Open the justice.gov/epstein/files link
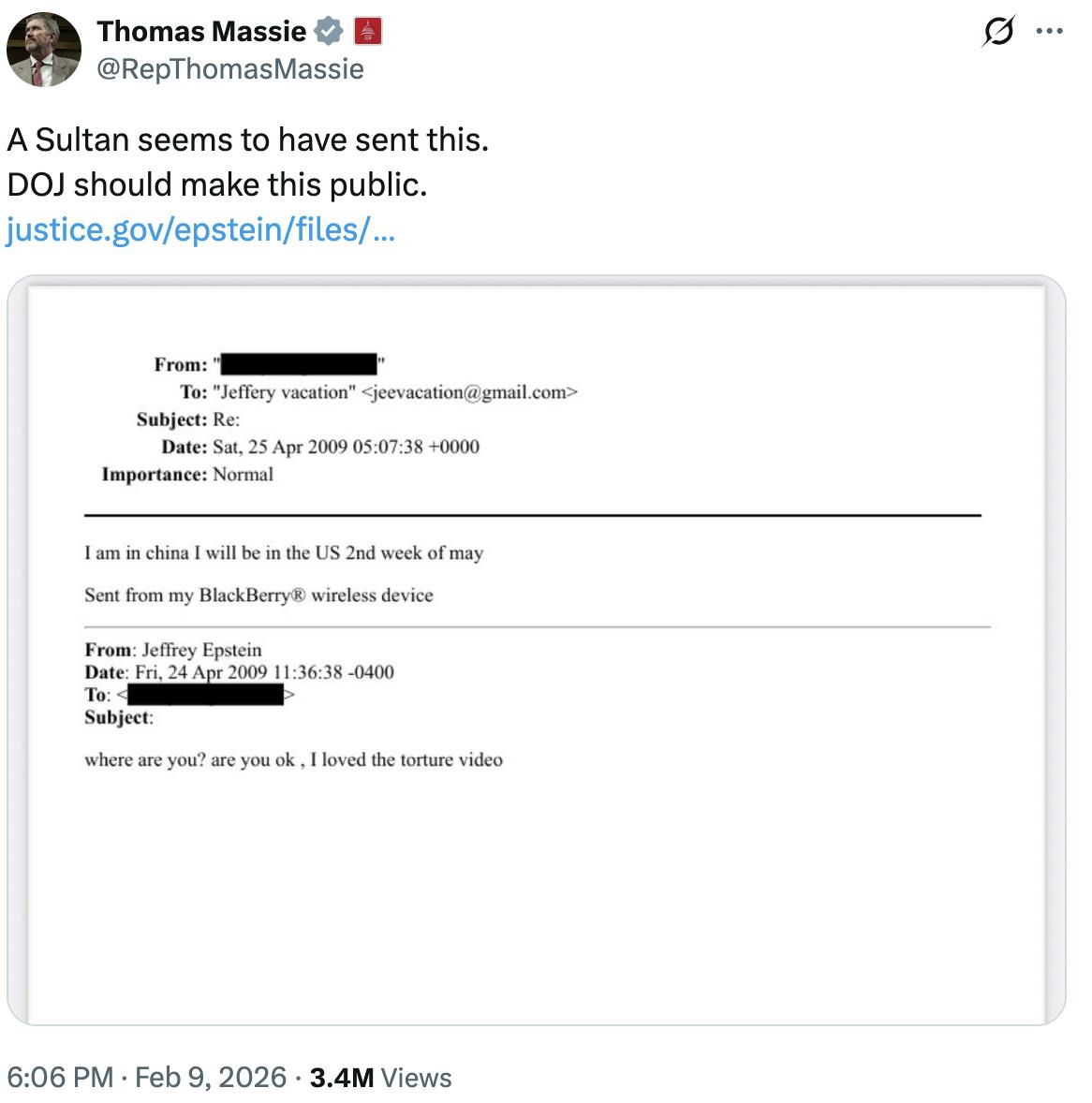This screenshot has height=1103, width=1092. pyautogui.click(x=202, y=228)
